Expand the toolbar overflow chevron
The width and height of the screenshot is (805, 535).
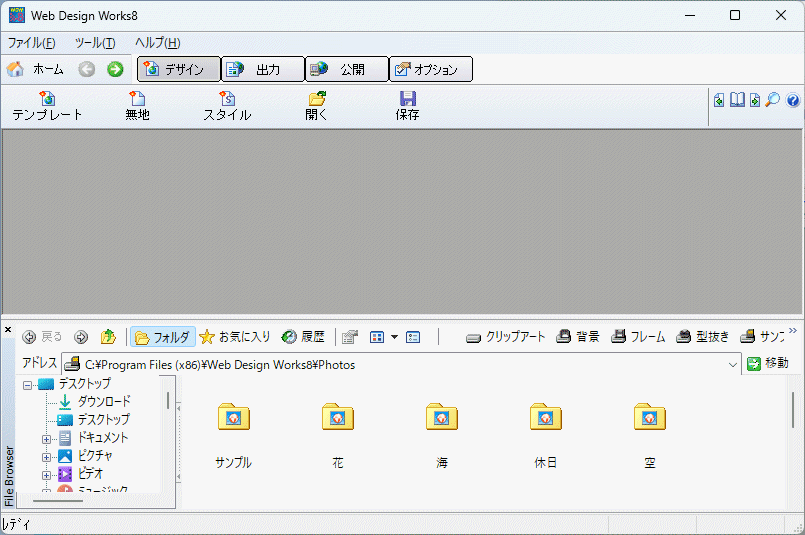[793, 331]
